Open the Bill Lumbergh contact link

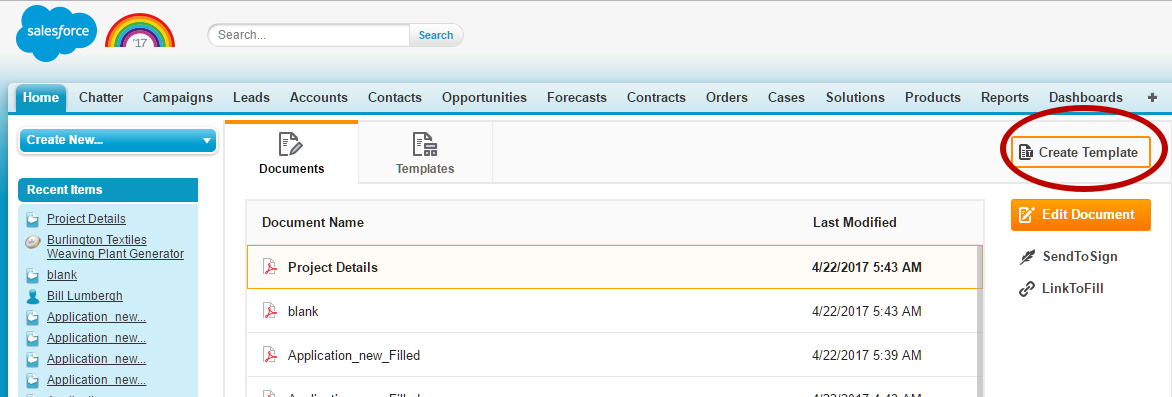[x=84, y=296]
